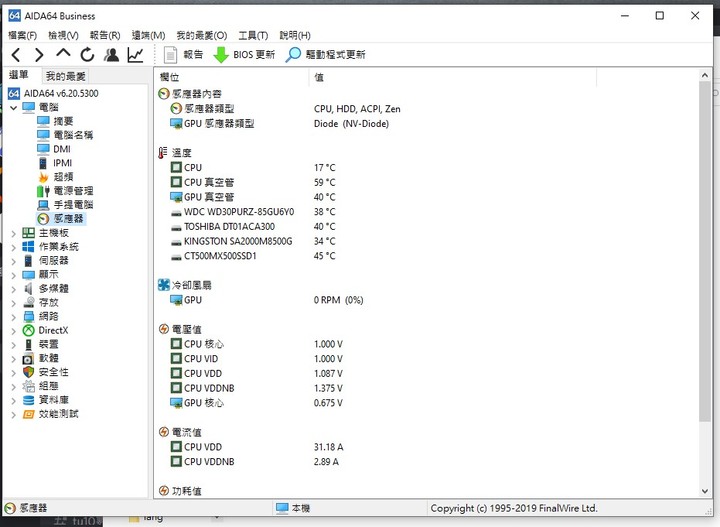The width and height of the screenshot is (720, 527).
Task: Click the 作業系統 Windows logo icon
Action: tap(28, 247)
